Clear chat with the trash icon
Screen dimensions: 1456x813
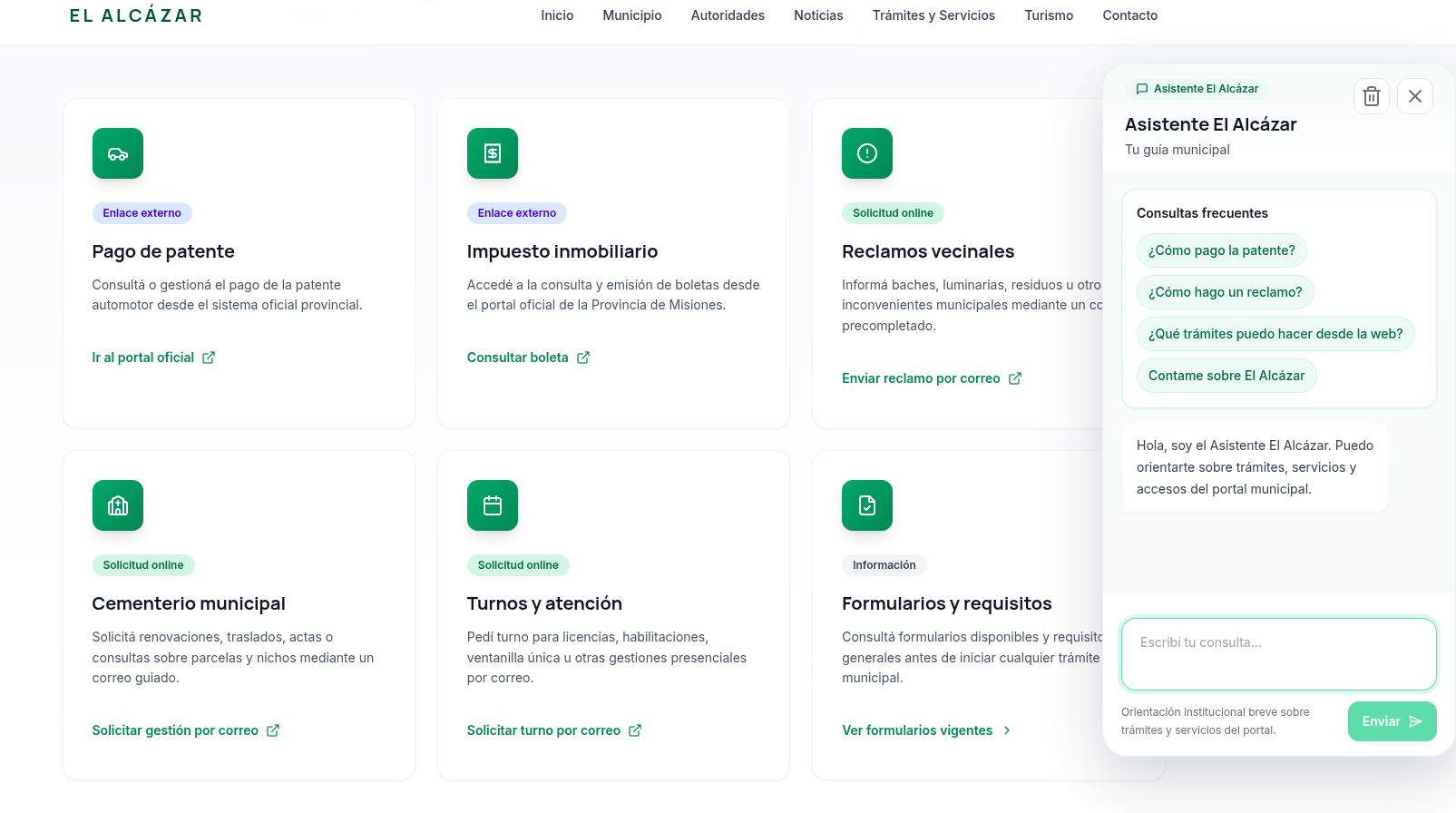(x=1372, y=96)
